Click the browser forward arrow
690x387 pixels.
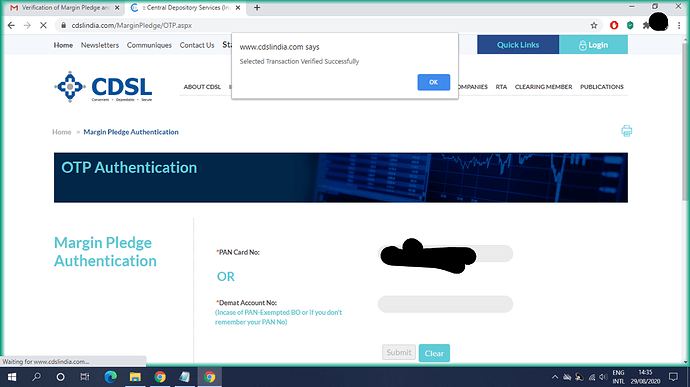click(x=27, y=26)
